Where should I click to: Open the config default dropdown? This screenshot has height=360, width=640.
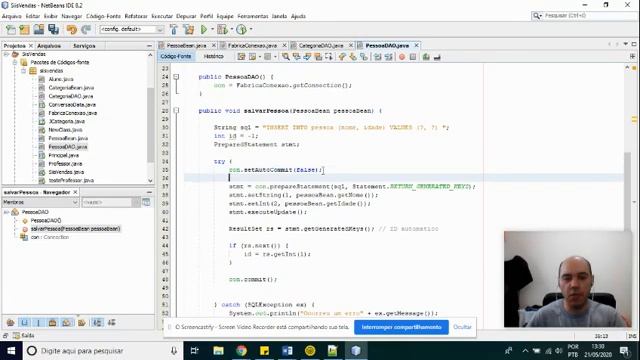click(x=131, y=29)
